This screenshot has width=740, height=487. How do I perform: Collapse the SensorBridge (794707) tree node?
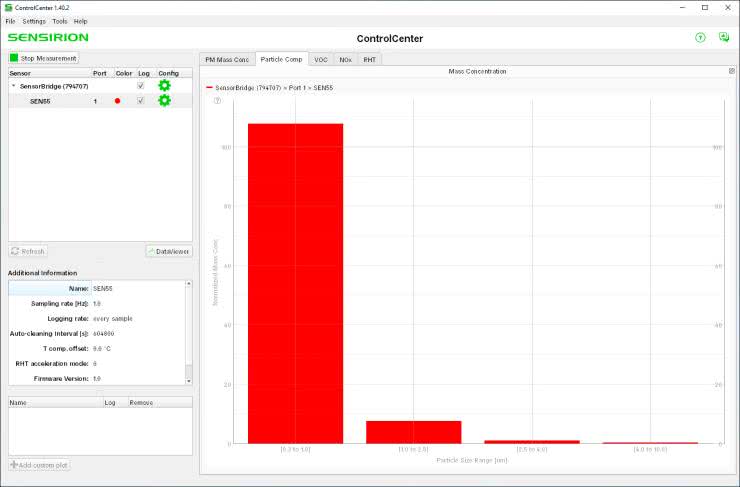[x=13, y=87]
